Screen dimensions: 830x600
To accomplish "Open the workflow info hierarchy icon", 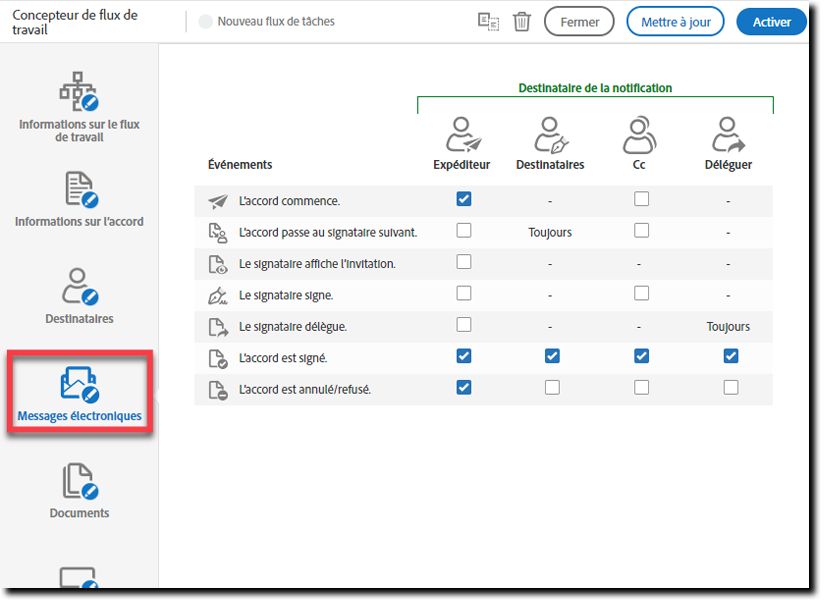I will pyautogui.click(x=79, y=92).
